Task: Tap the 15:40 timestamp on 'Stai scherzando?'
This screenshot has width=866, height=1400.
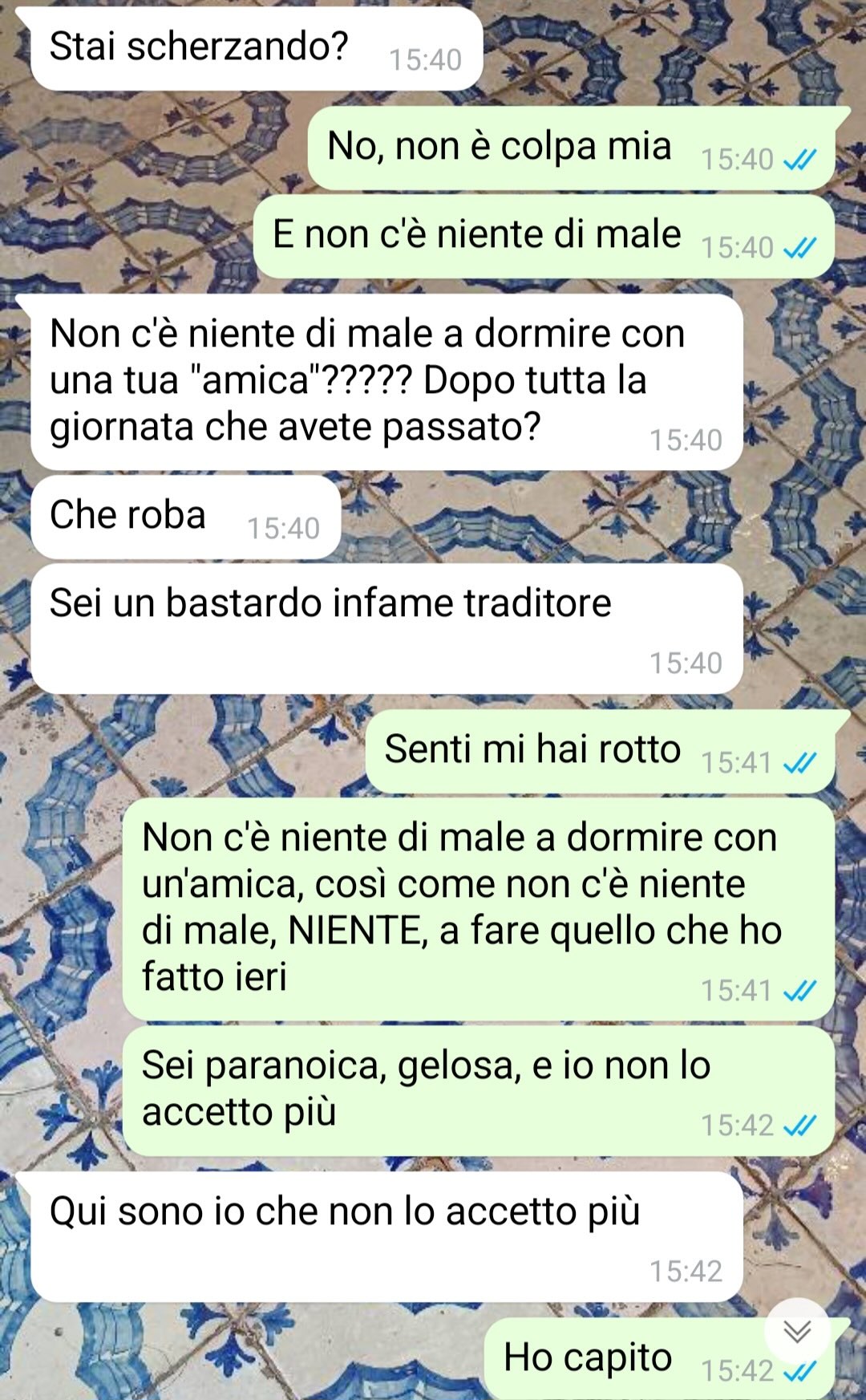Action: tap(425, 60)
